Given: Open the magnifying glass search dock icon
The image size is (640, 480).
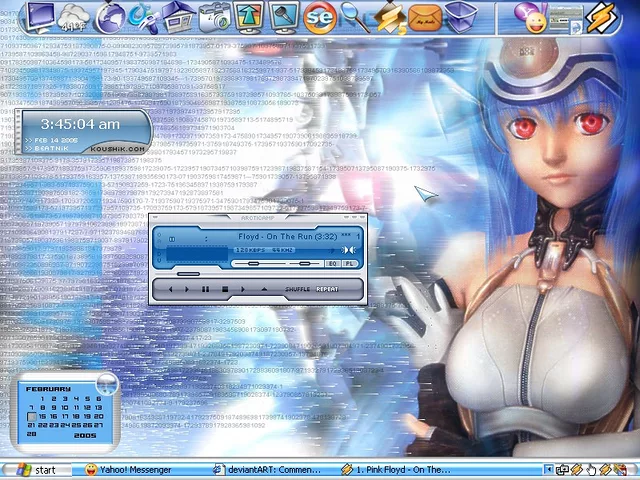Looking at the screenshot, I should 354,17.
